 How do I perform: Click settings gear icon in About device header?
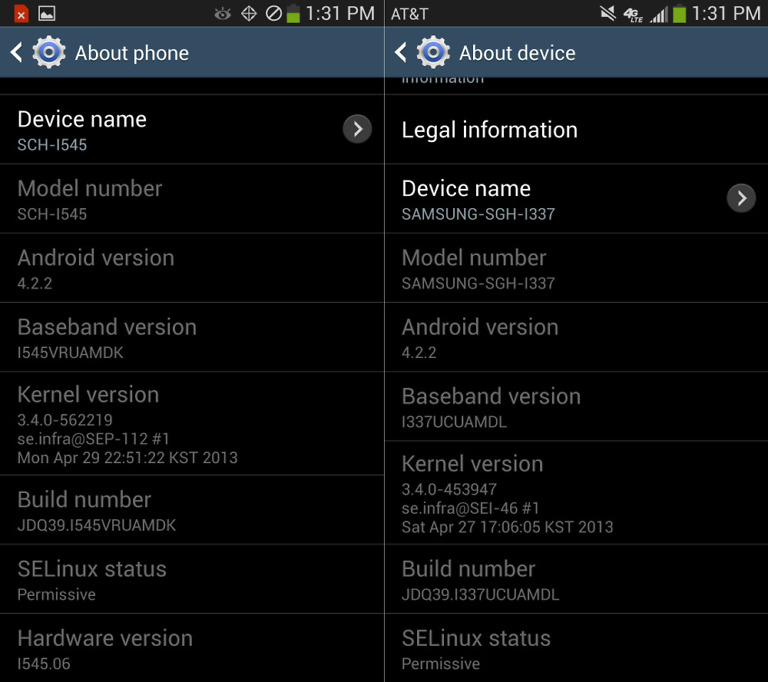coord(433,53)
